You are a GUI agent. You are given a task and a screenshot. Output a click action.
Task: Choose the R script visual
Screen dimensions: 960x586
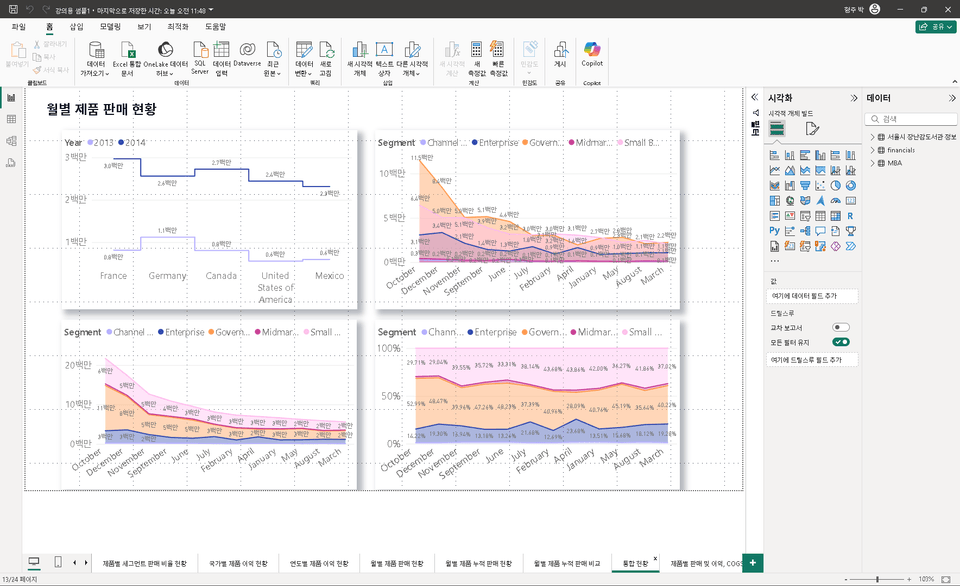850,216
